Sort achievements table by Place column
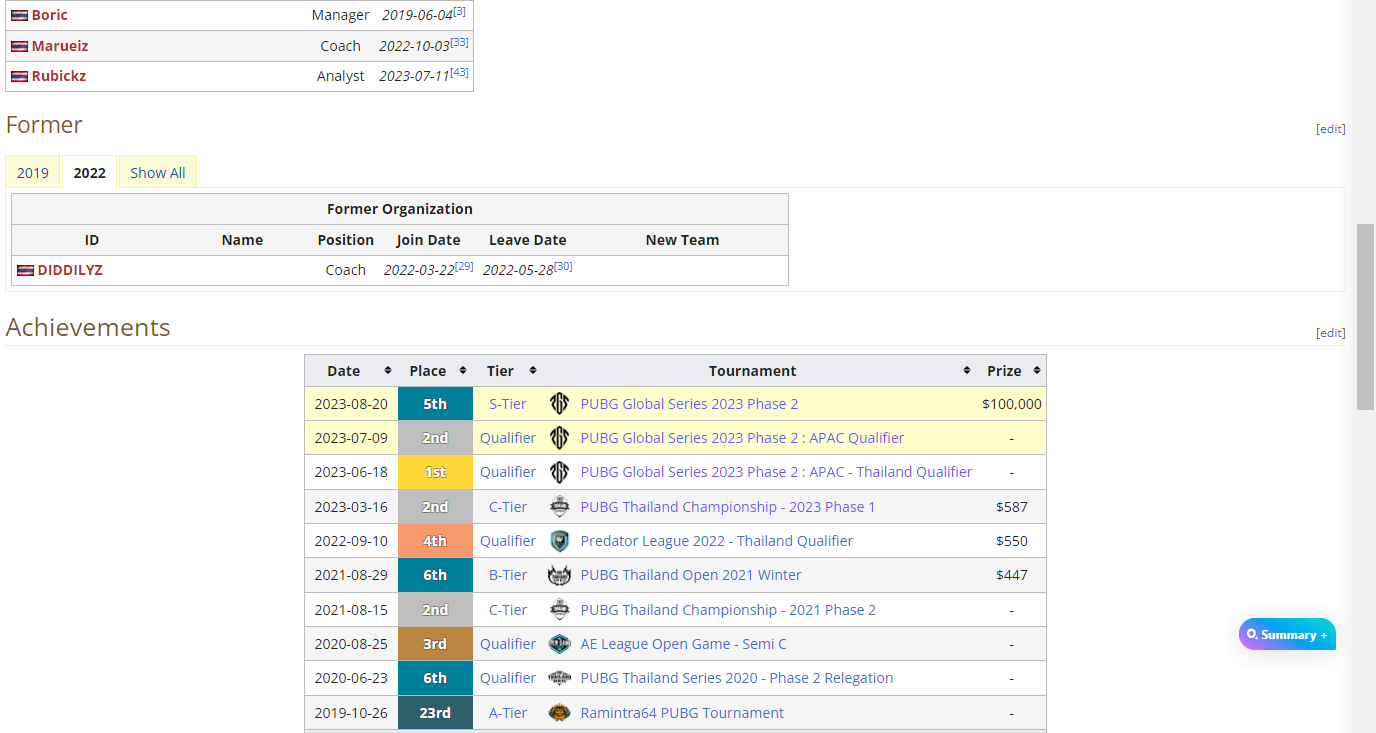The height and width of the screenshot is (733, 1376). pos(464,371)
